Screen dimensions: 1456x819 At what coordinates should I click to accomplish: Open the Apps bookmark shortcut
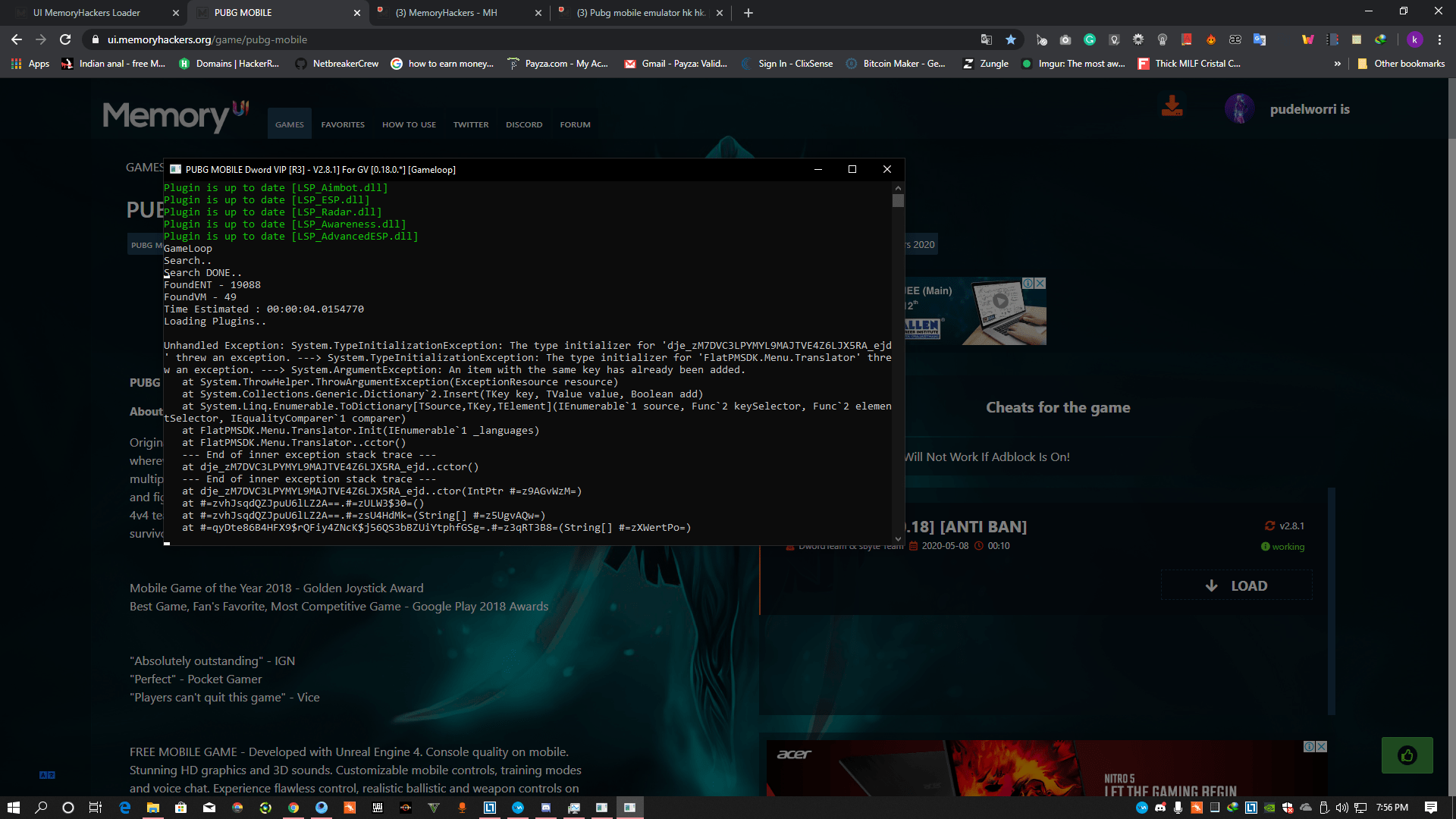(30, 64)
